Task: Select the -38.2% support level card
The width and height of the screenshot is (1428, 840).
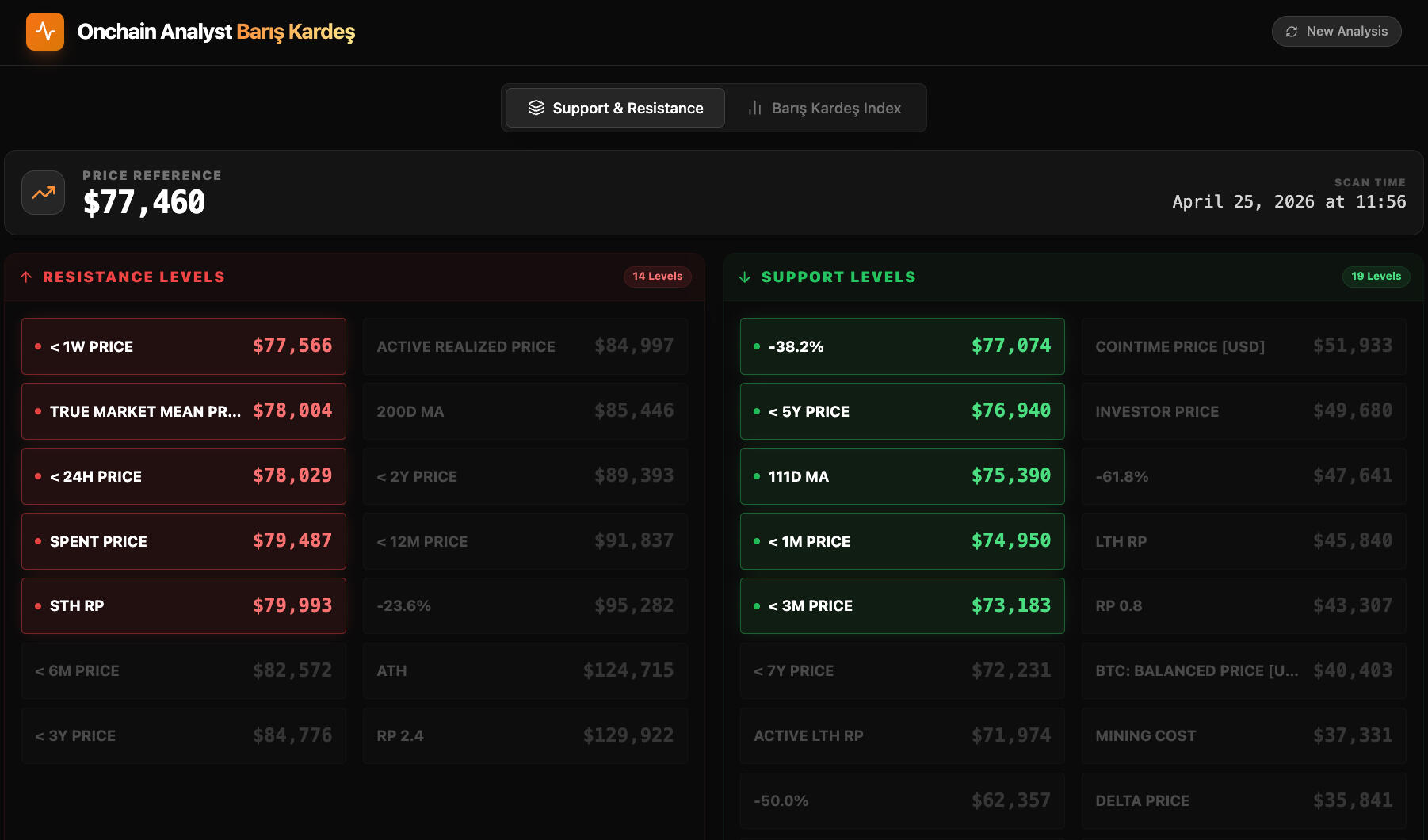Action: (902, 346)
